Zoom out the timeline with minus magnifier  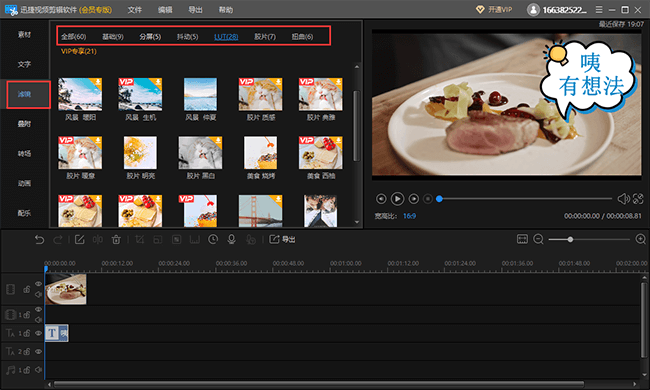tap(538, 239)
